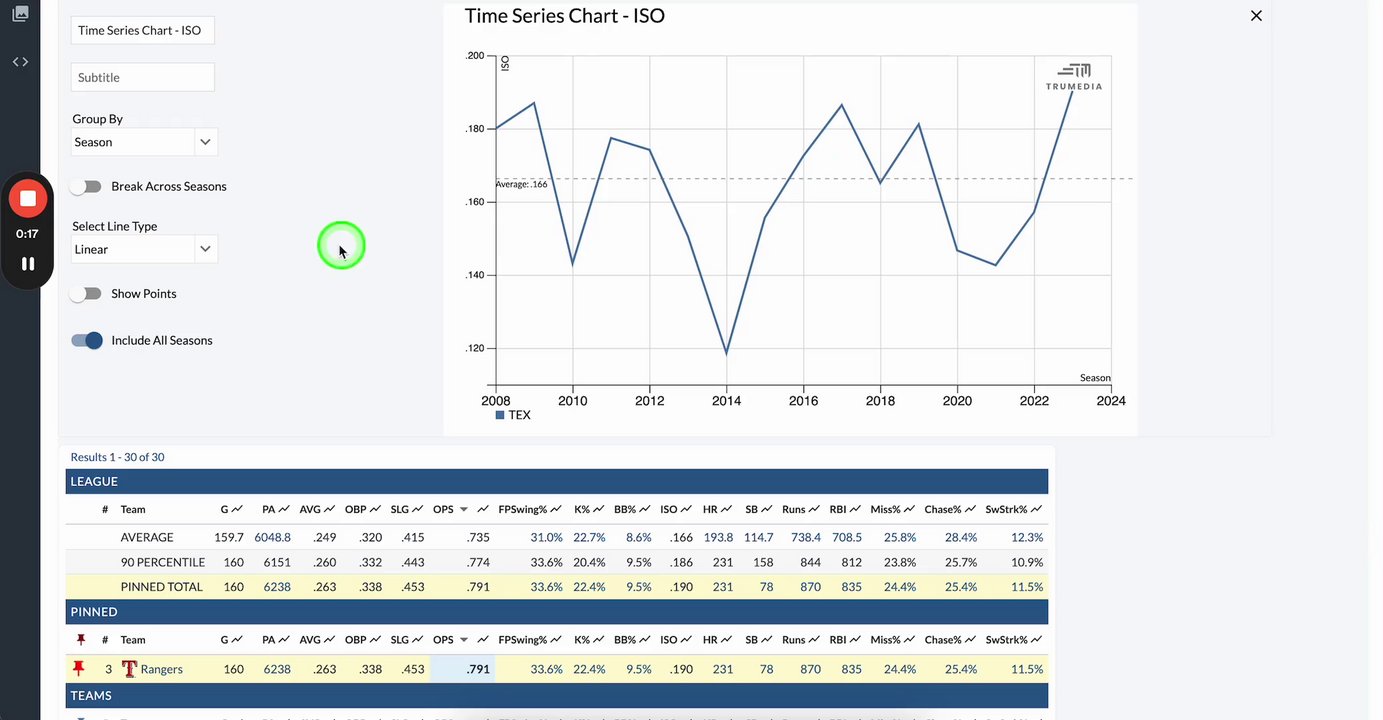Open the code embed icon in the sidebar
The height and width of the screenshot is (720, 1383).
tap(20, 62)
